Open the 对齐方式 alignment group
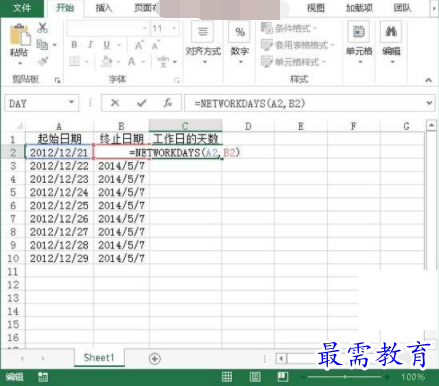 (x=203, y=44)
